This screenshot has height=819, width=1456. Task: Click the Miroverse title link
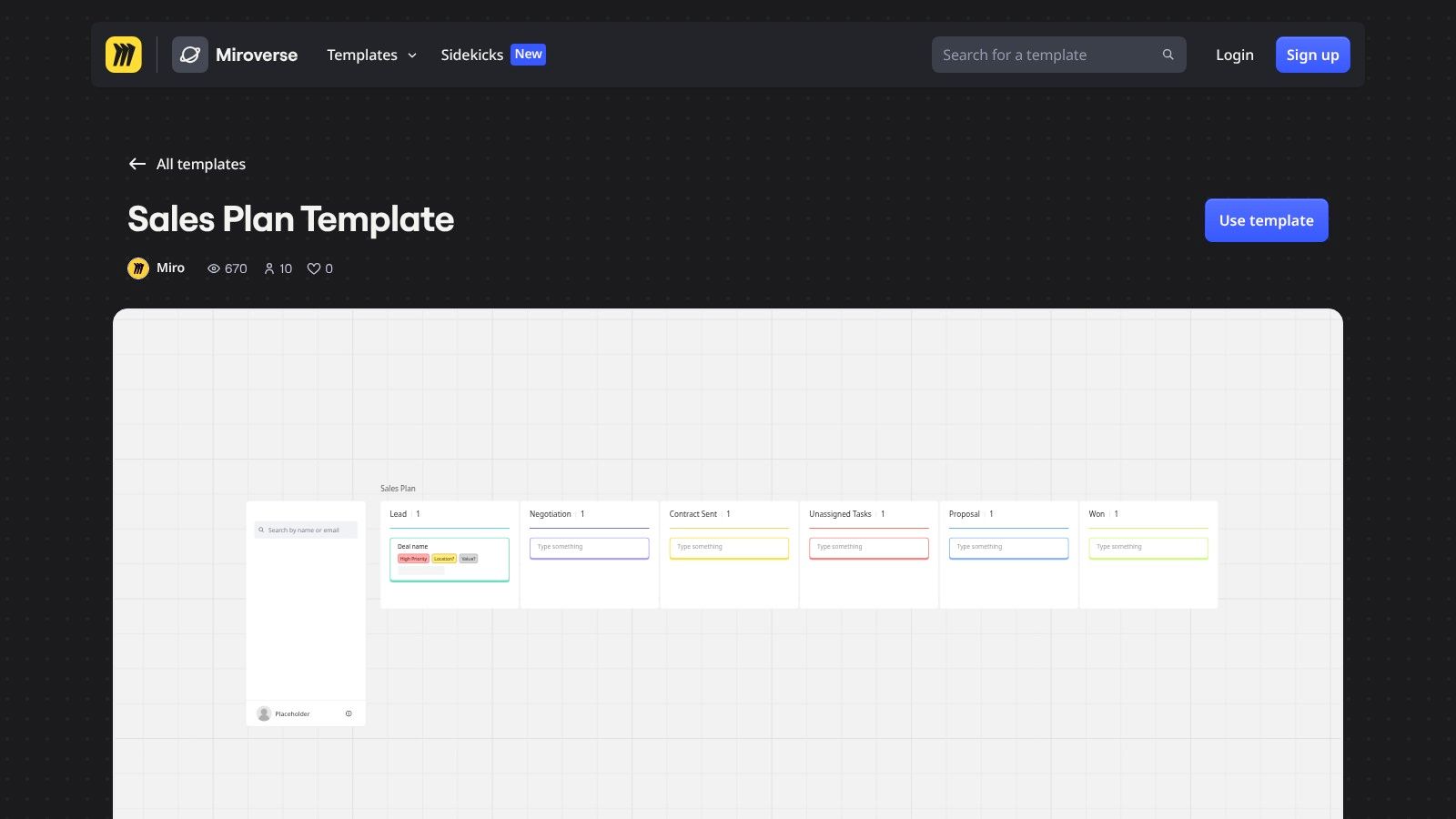(x=257, y=55)
